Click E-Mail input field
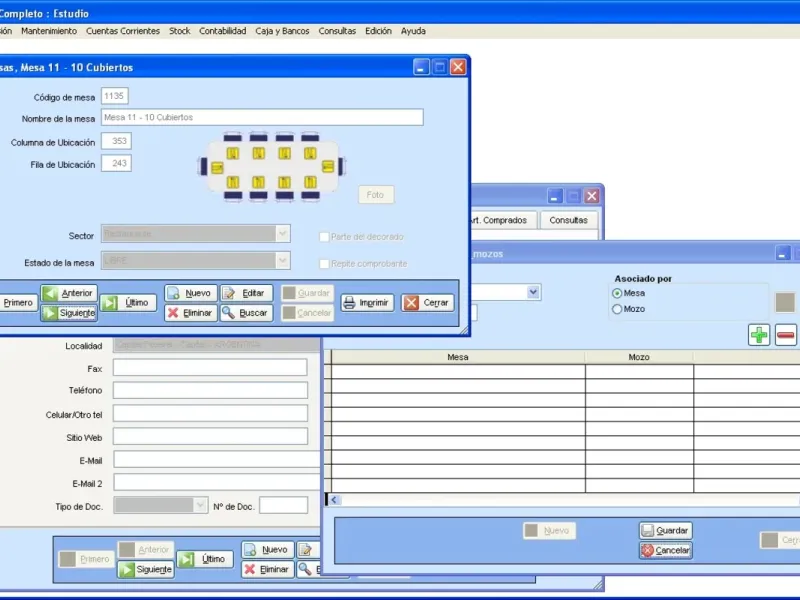Image resolution: width=800 pixels, height=600 pixels. (217, 459)
